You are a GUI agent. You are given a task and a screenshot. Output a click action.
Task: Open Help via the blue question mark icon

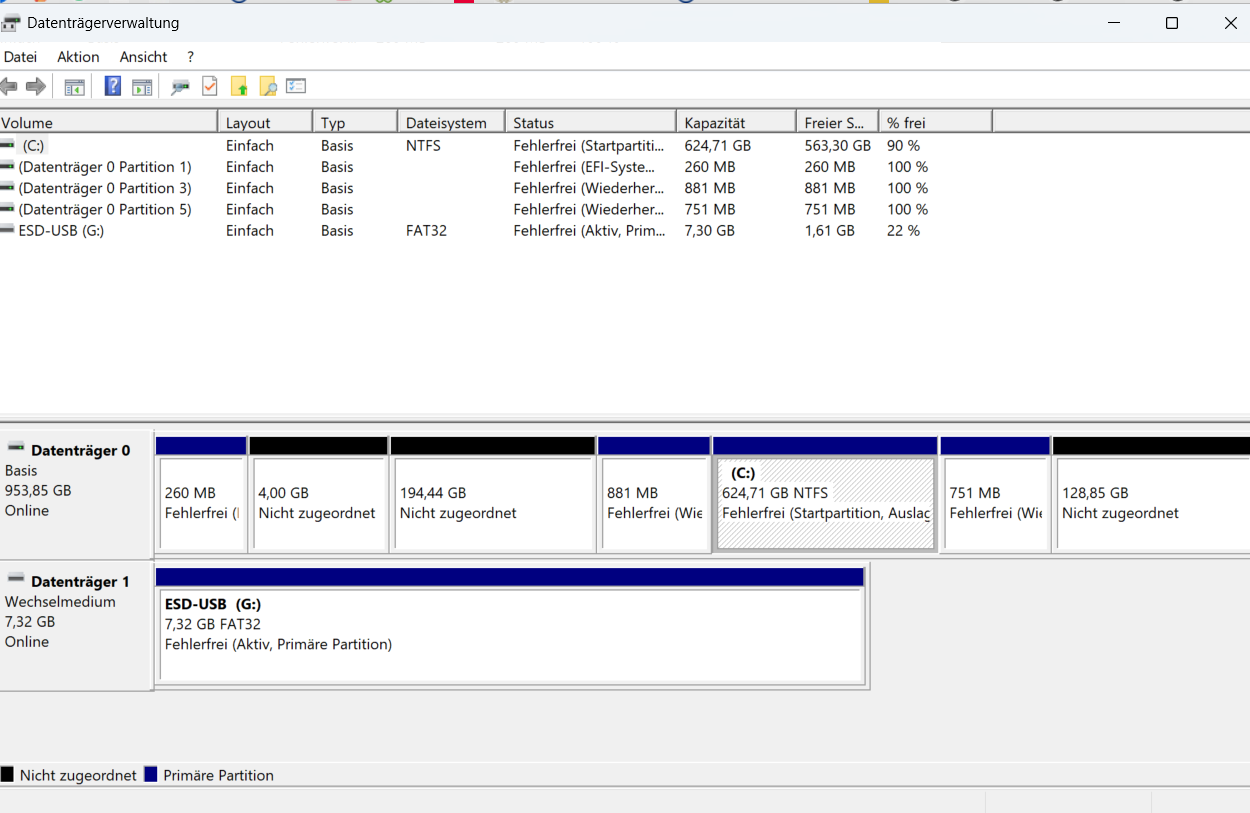coord(113,87)
